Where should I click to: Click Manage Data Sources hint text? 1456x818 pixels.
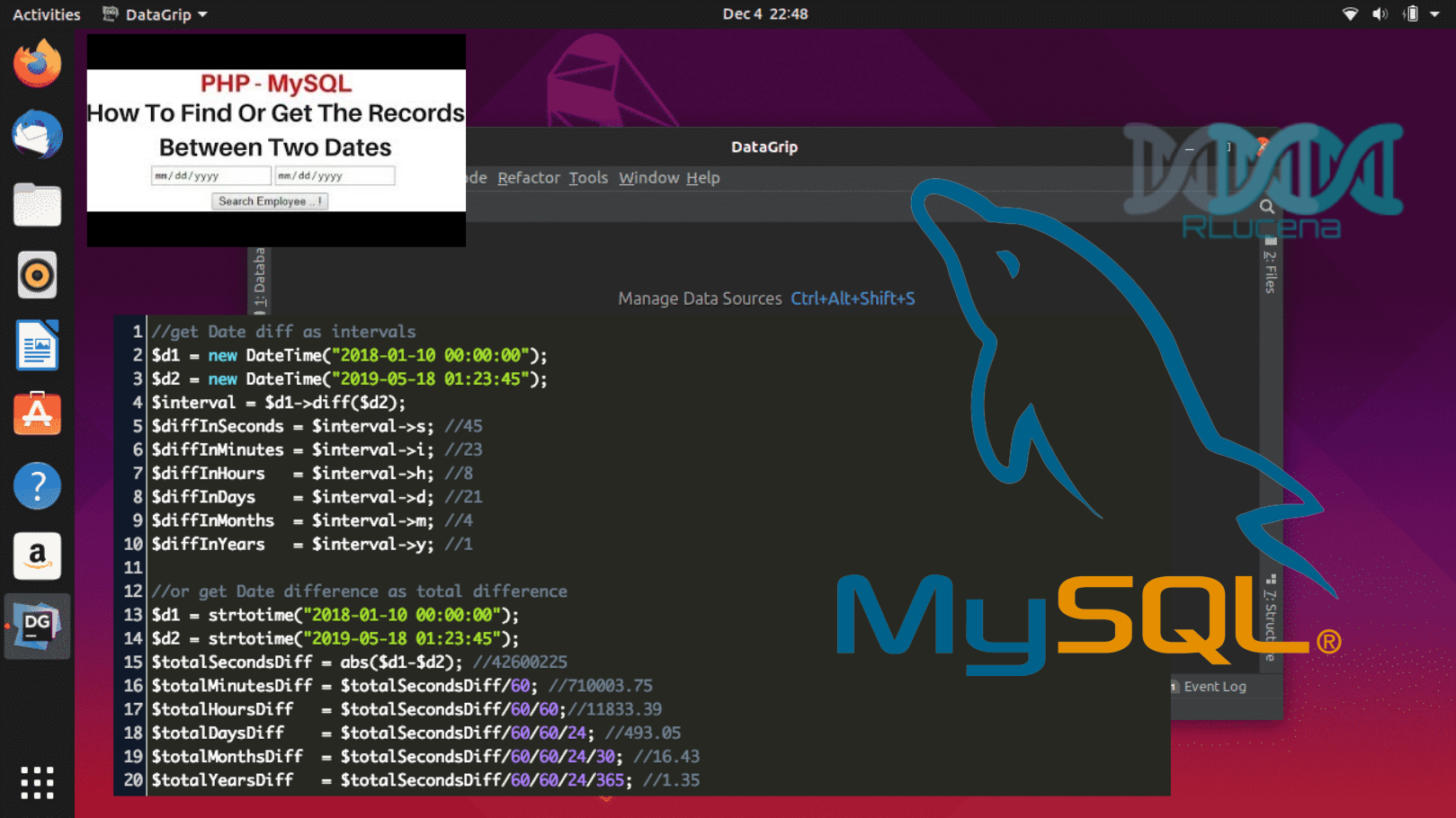point(700,298)
